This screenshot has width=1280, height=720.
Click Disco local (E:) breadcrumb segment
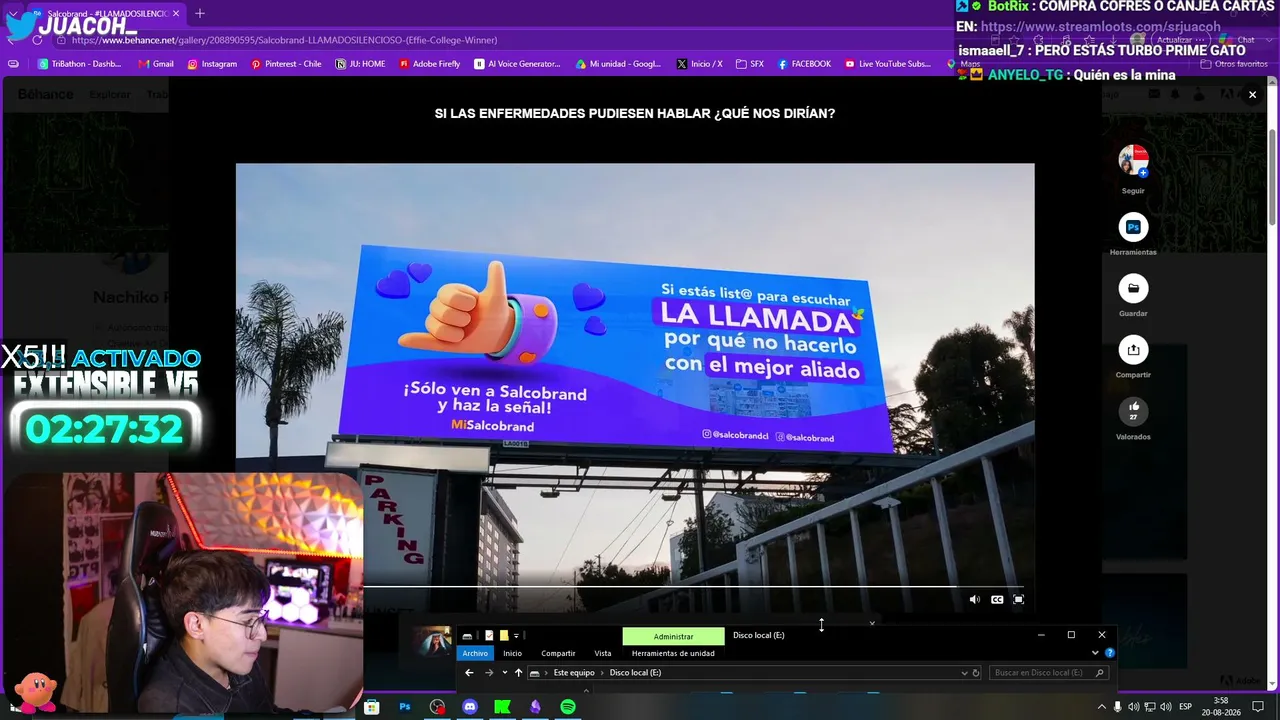click(x=635, y=673)
